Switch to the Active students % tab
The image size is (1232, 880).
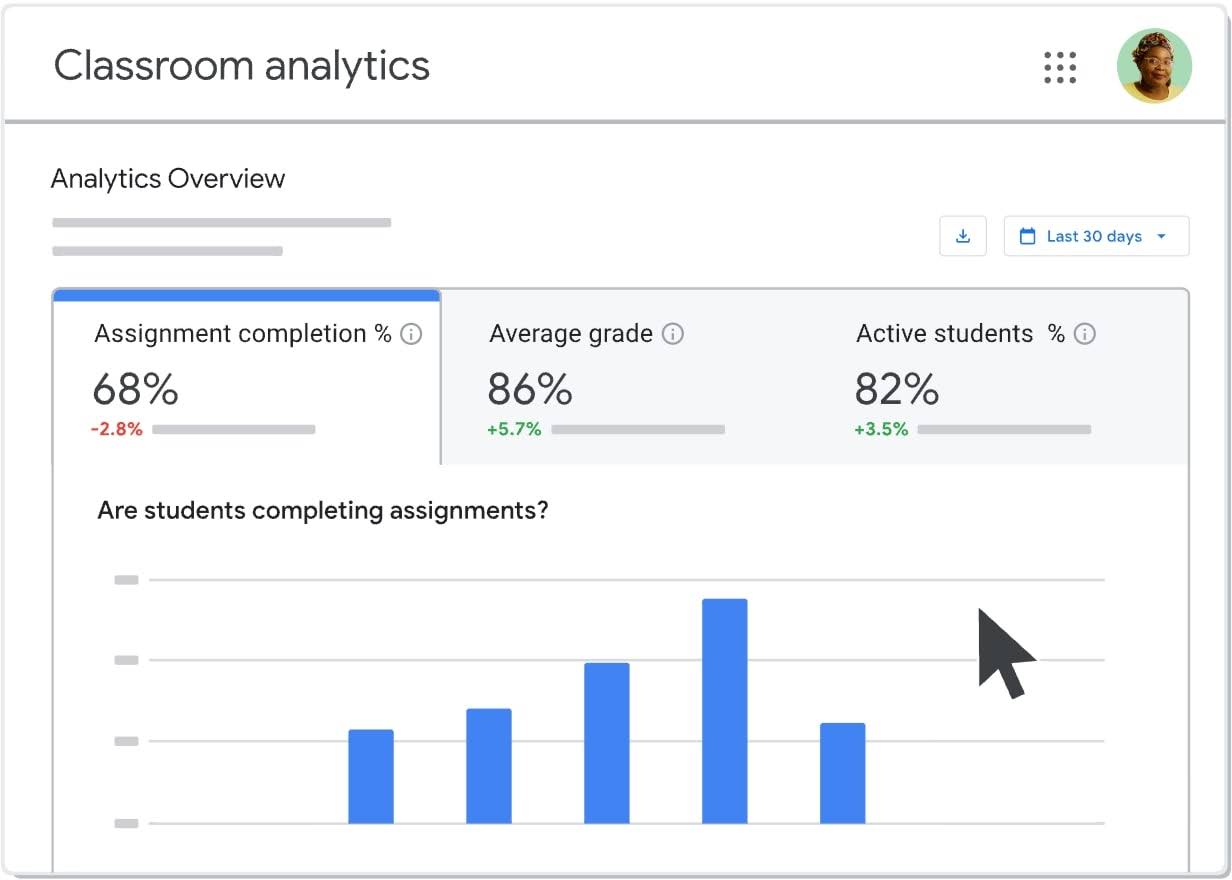click(1000, 378)
